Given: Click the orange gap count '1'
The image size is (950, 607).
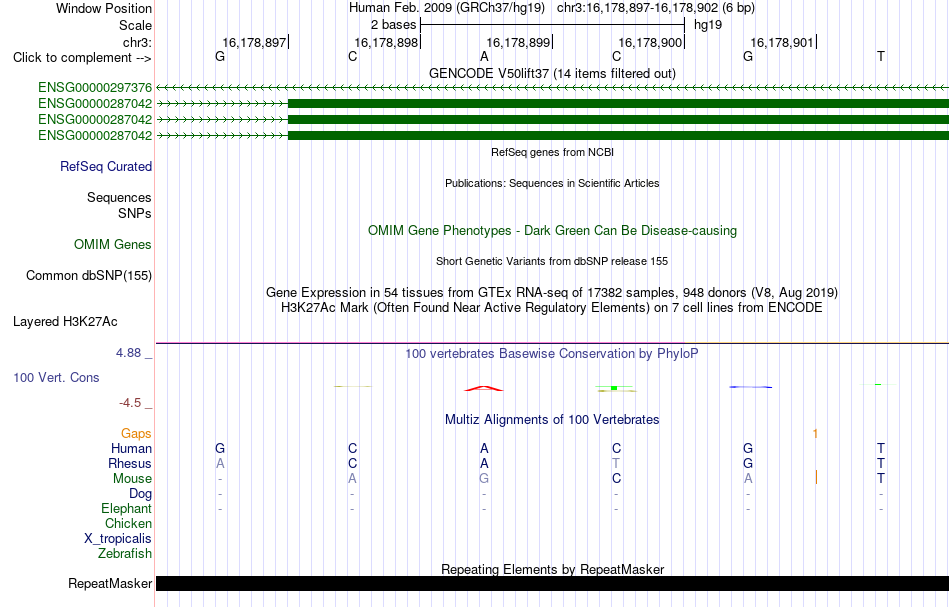Looking at the screenshot, I should (815, 434).
